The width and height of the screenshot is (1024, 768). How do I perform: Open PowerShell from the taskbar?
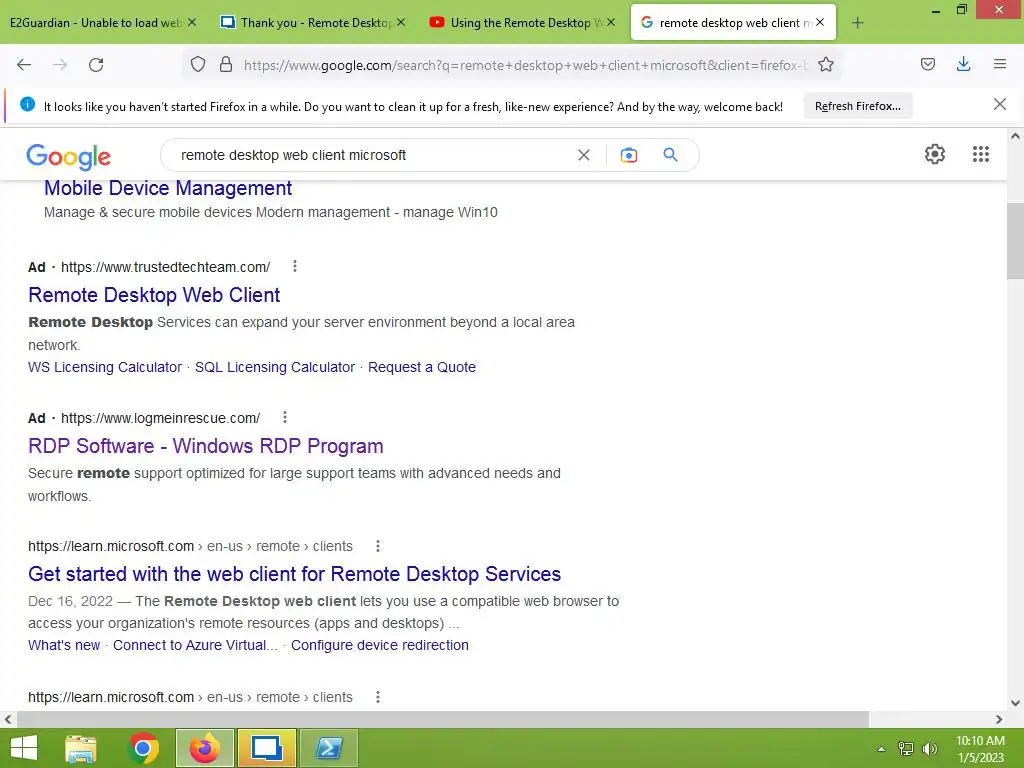point(328,748)
